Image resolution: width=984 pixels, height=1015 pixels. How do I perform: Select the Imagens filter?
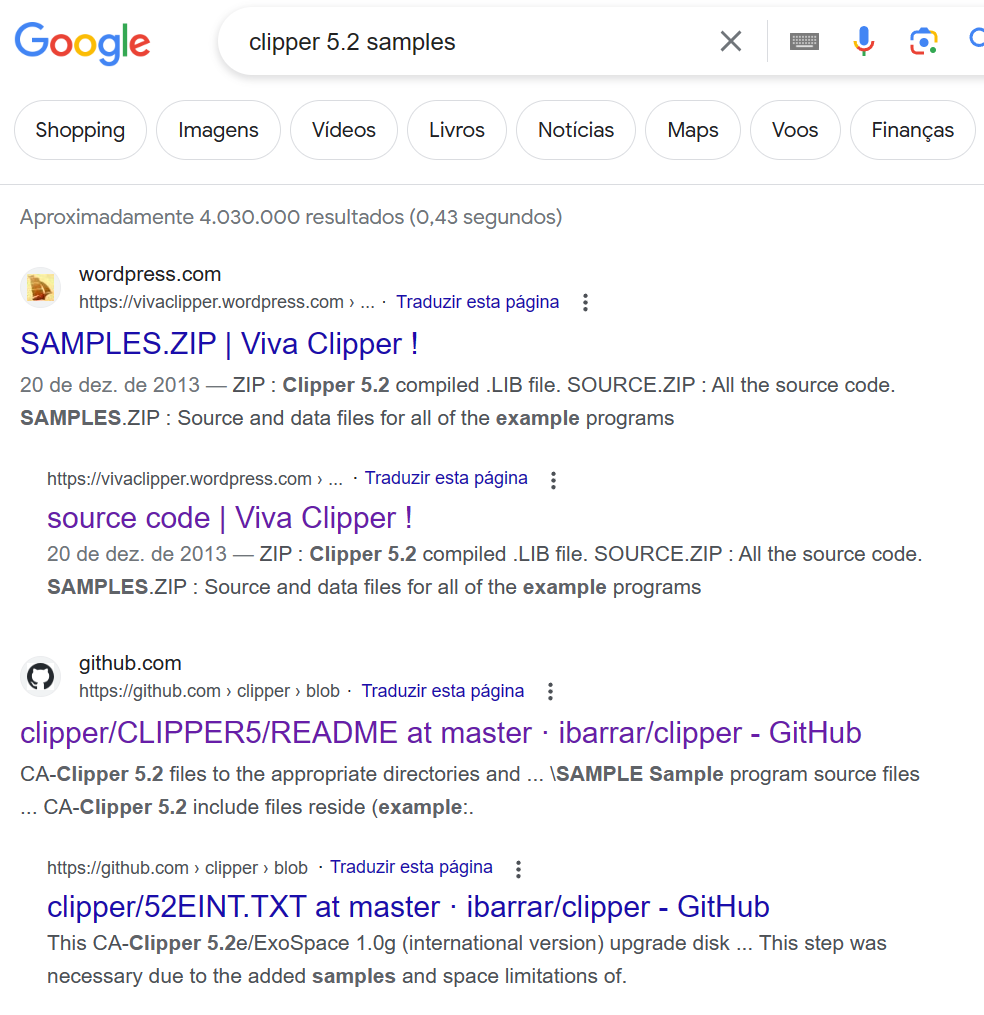[218, 130]
